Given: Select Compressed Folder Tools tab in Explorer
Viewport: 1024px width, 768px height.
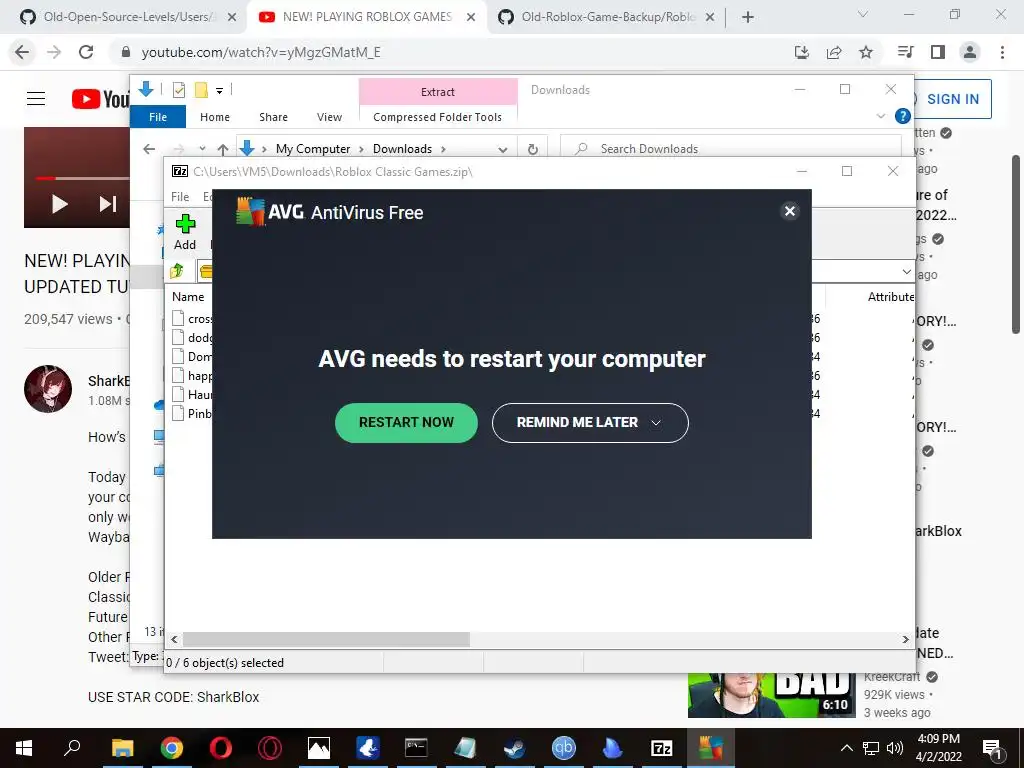Looking at the screenshot, I should pos(438,117).
